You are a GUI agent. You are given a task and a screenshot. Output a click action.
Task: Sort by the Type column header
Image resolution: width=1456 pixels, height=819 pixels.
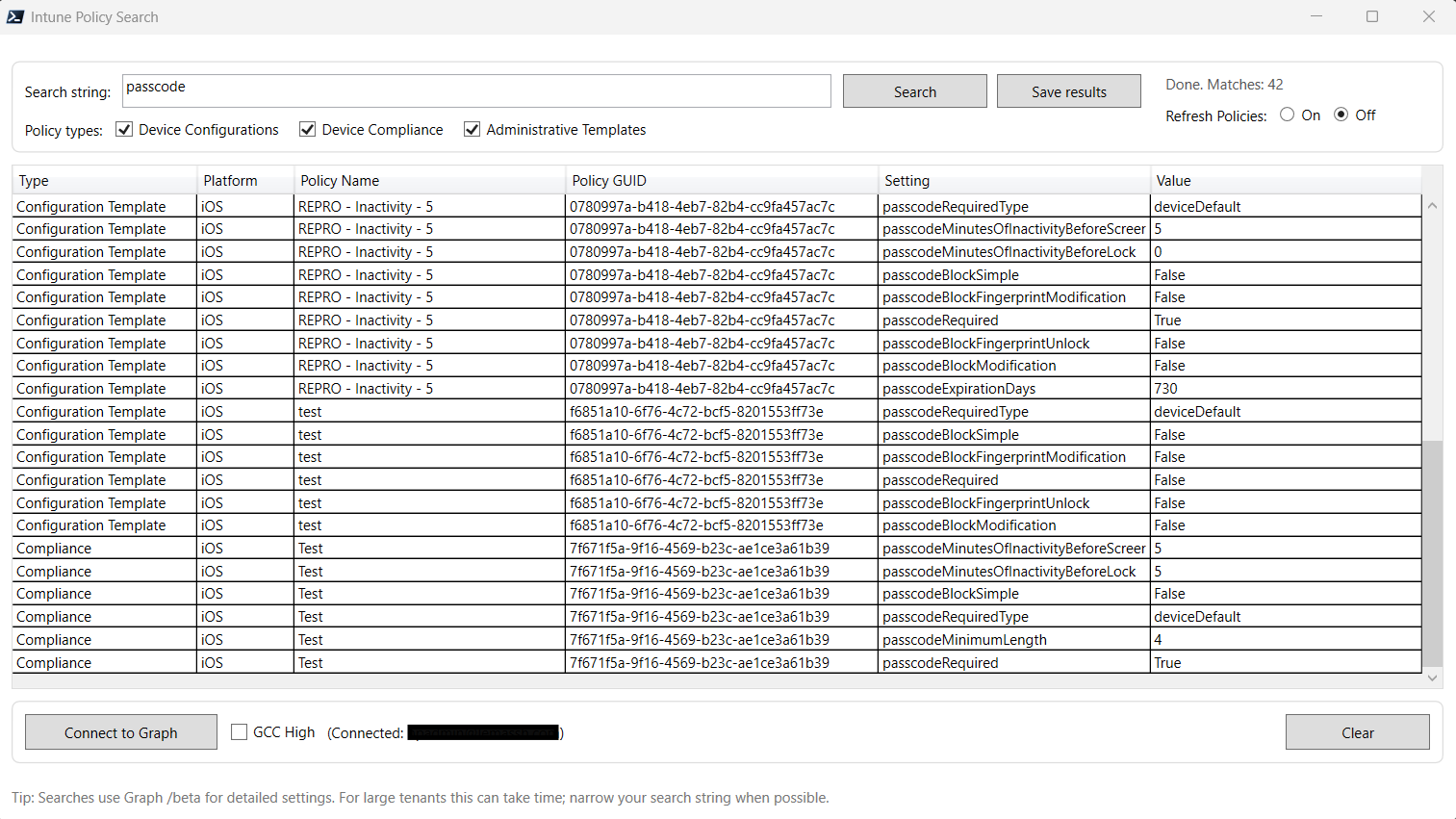click(104, 180)
